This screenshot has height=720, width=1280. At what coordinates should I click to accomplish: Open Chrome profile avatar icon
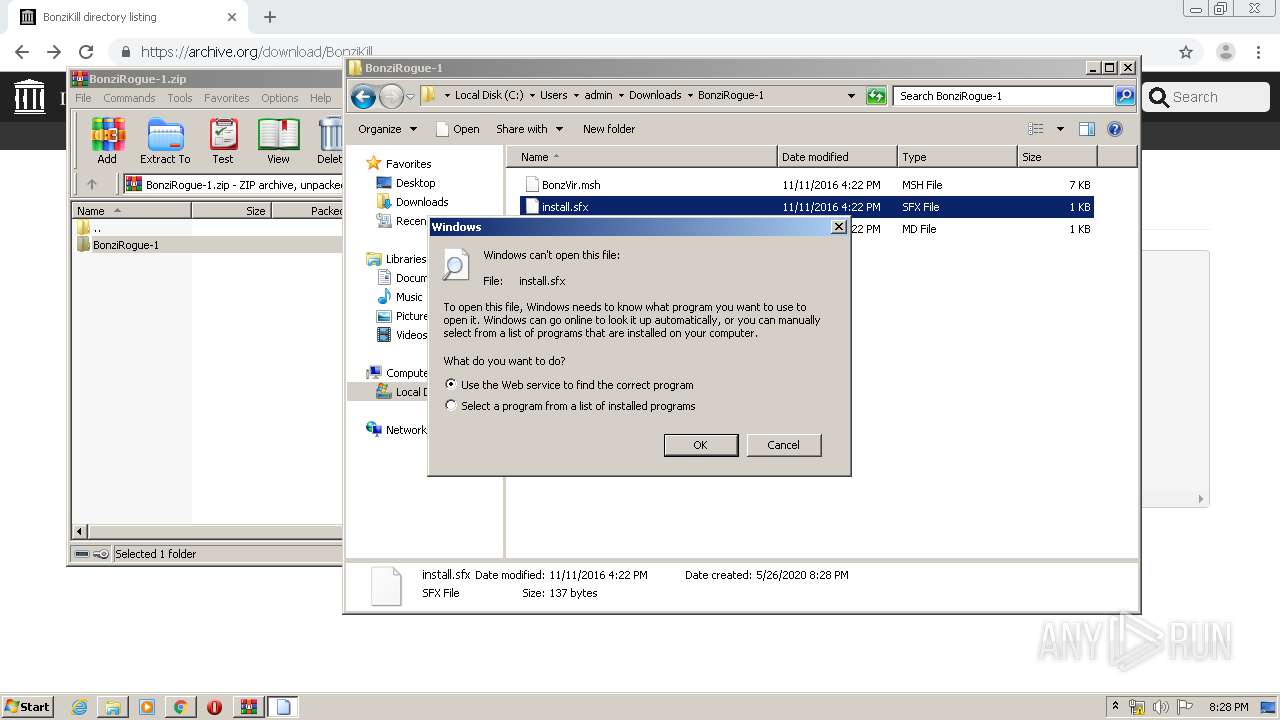(x=1226, y=52)
